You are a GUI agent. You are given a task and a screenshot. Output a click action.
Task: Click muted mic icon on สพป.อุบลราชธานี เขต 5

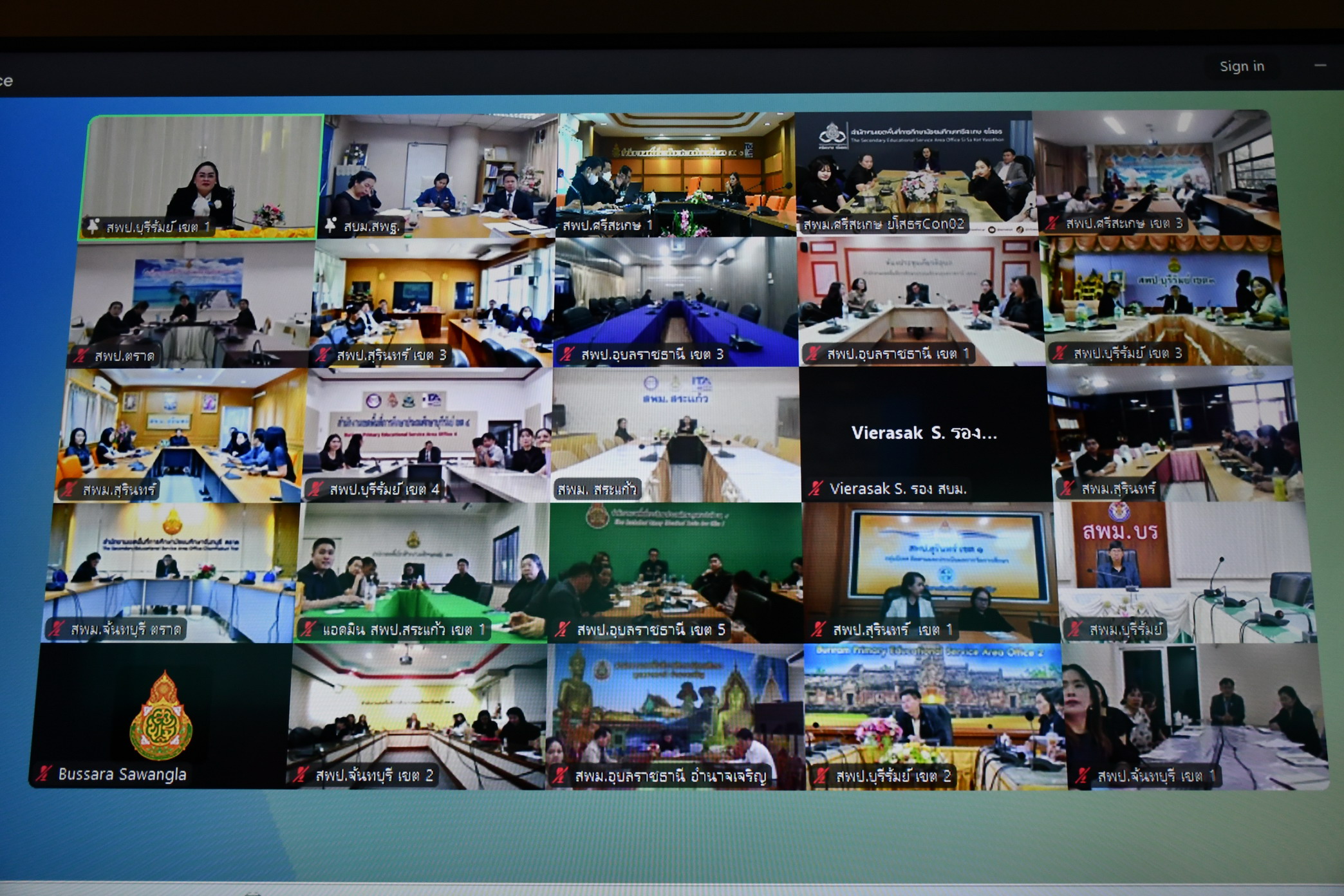563,629
